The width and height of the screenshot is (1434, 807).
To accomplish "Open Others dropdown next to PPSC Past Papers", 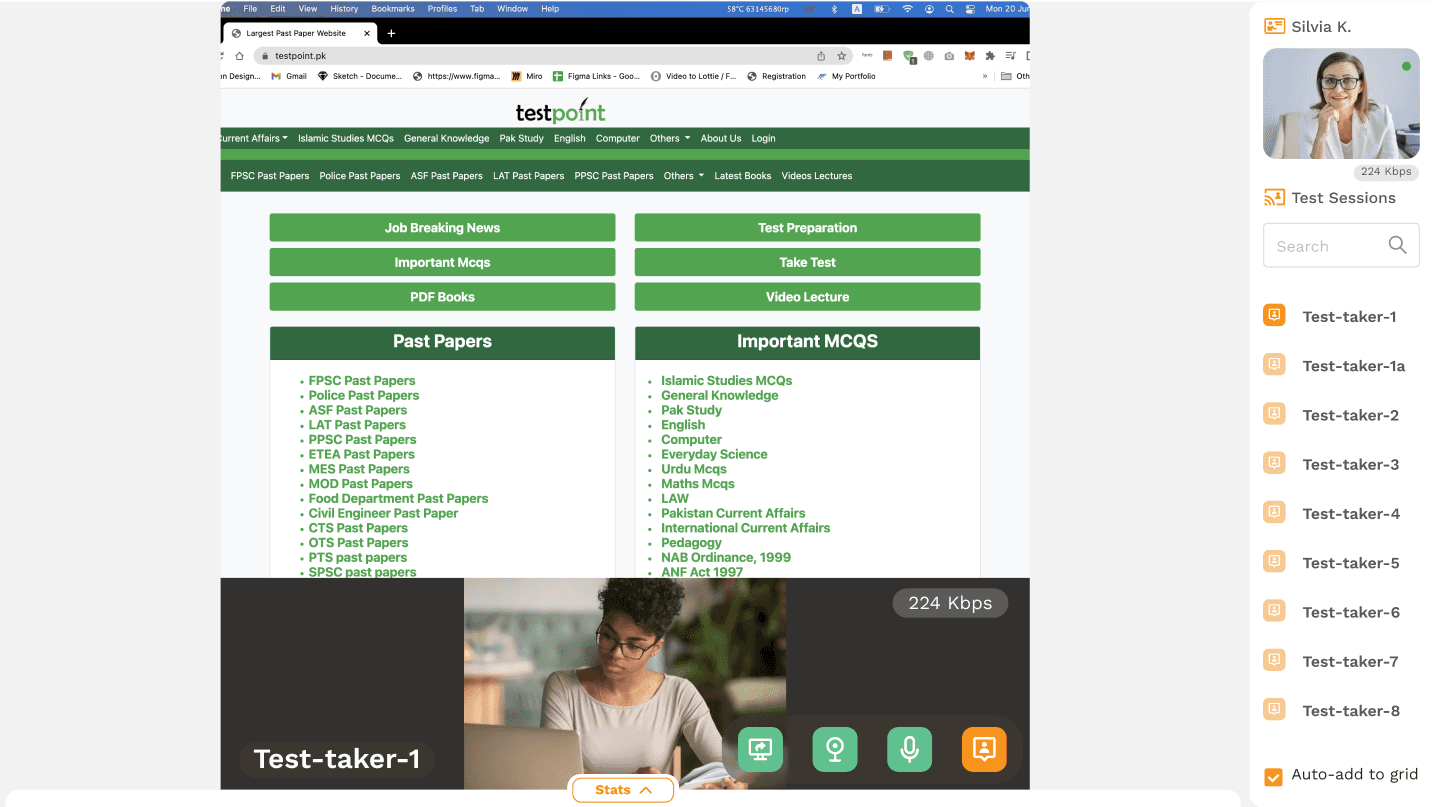I will tap(684, 176).
